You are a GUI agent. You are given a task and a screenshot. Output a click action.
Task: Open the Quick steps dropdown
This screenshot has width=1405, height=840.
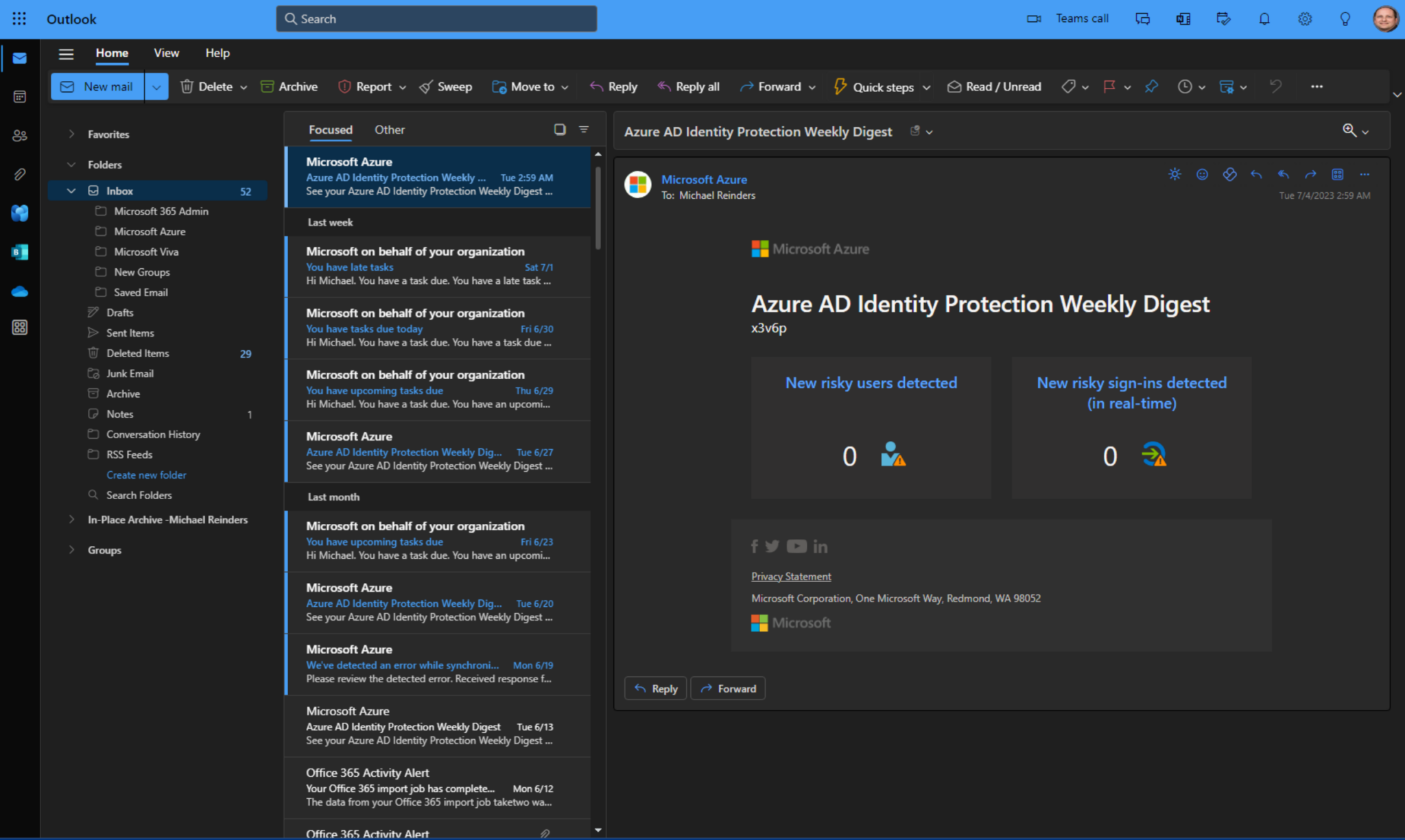coord(928,86)
